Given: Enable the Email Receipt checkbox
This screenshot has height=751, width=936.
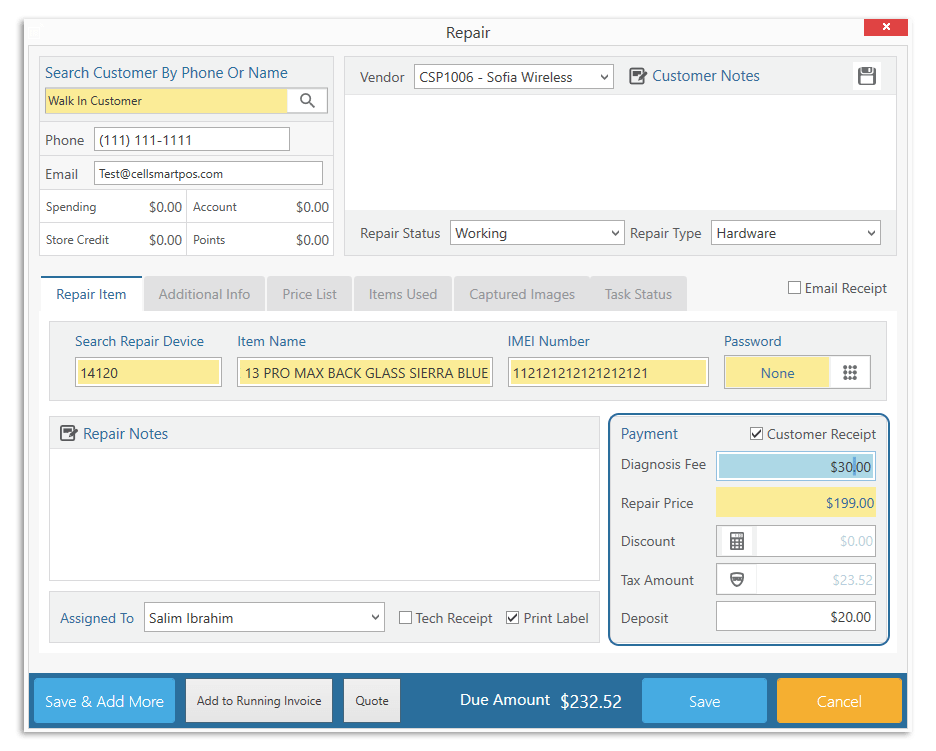Looking at the screenshot, I should coord(795,288).
